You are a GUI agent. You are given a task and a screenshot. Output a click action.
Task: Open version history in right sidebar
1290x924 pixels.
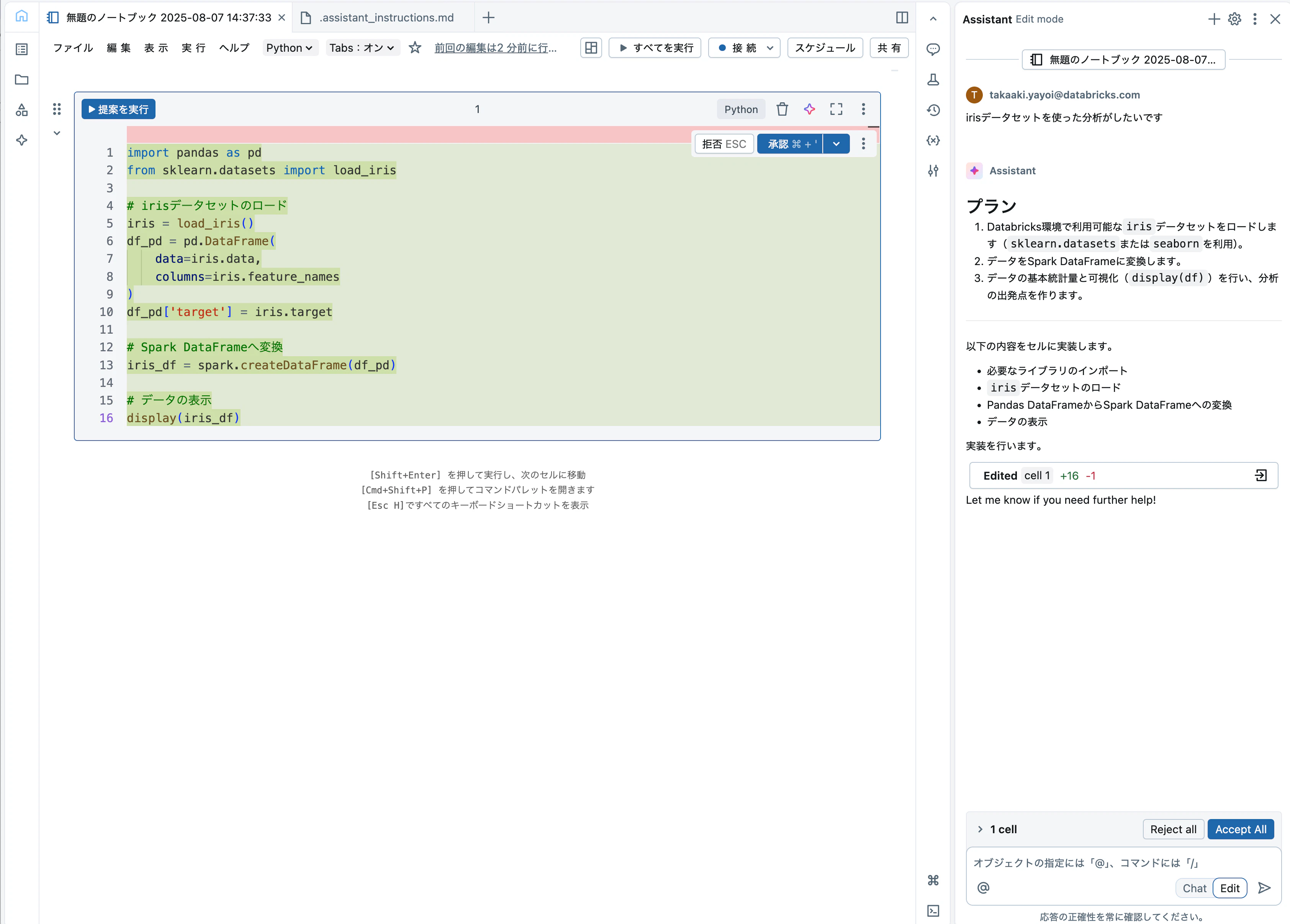coord(933,110)
